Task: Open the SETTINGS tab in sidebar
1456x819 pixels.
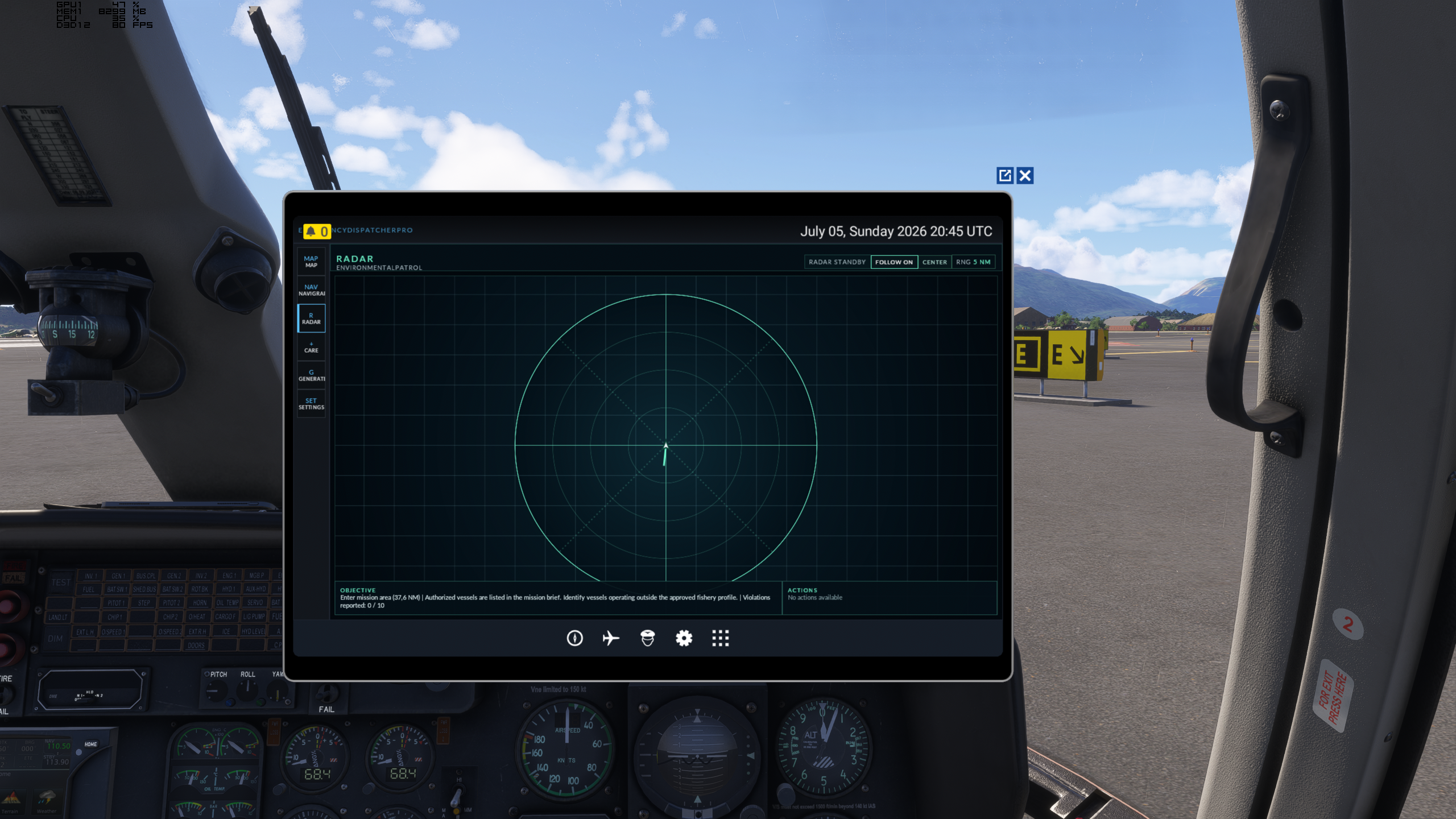Action: point(311,404)
